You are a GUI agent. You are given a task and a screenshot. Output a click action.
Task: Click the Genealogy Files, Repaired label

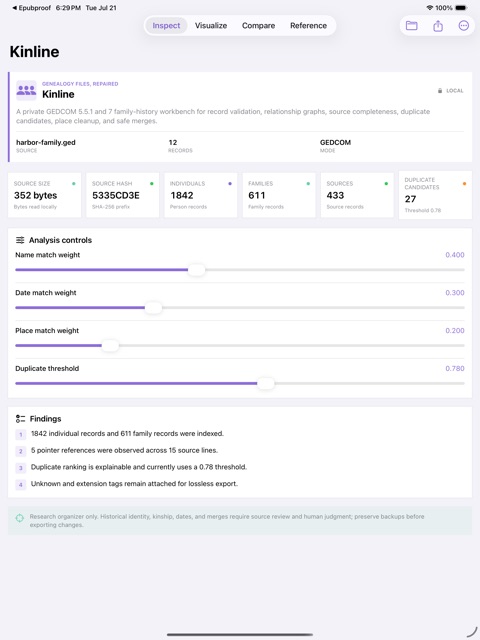(80, 84)
